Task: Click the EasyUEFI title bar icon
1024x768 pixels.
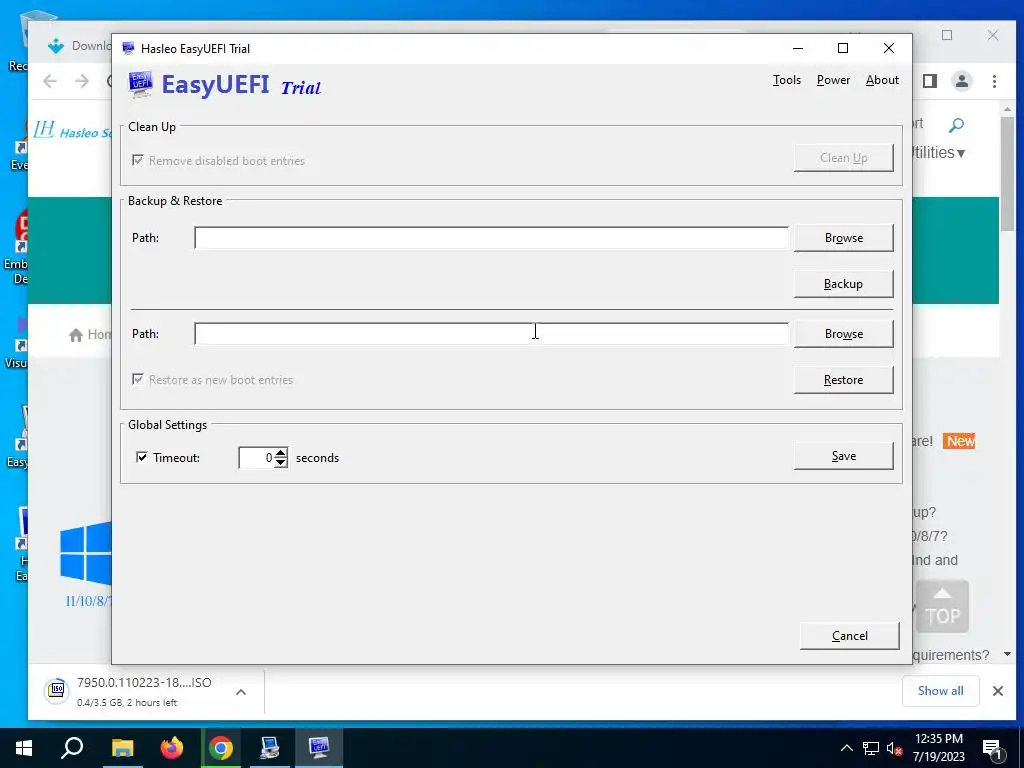Action: [x=128, y=48]
